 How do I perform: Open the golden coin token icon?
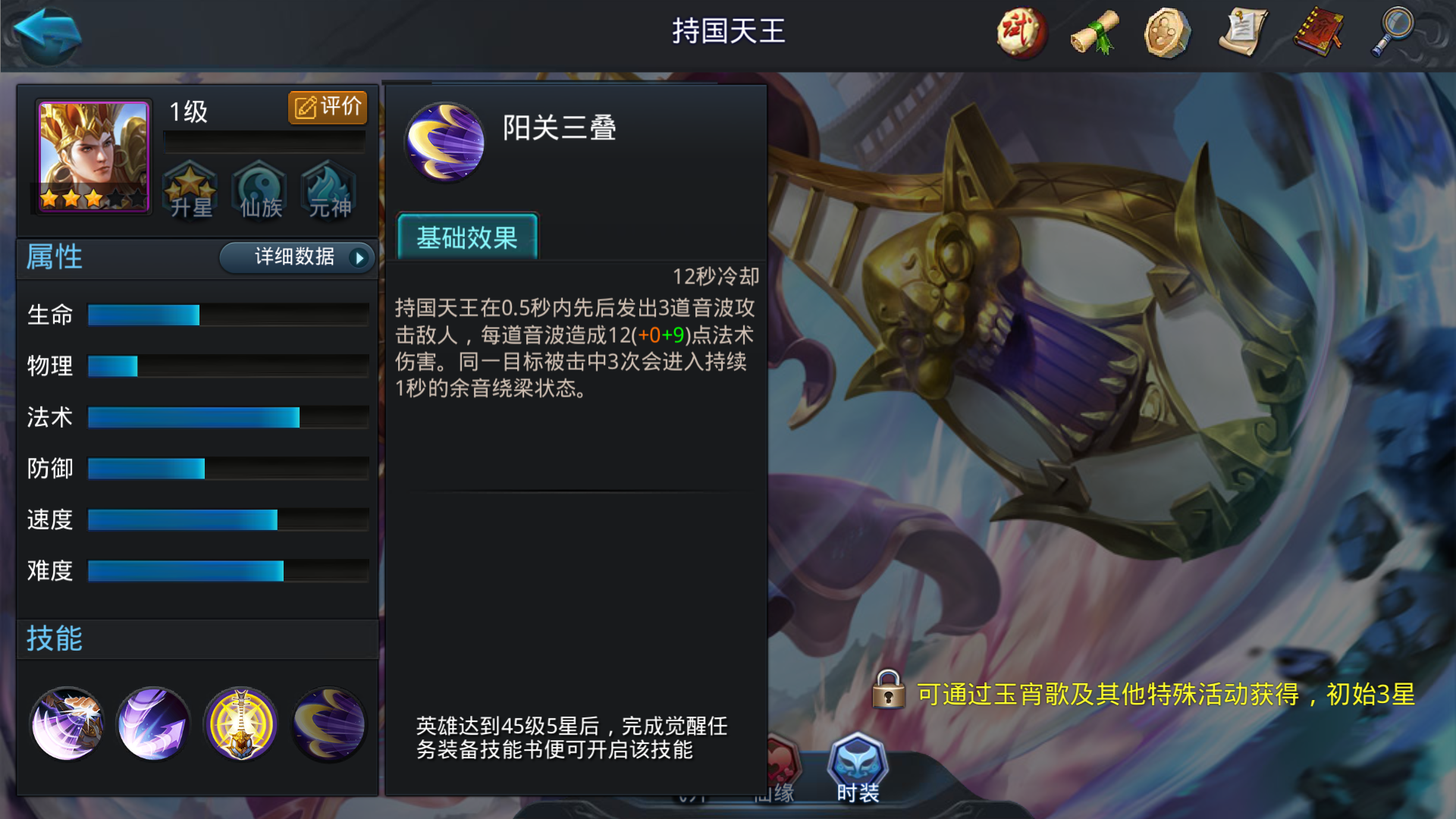pyautogui.click(x=1168, y=33)
